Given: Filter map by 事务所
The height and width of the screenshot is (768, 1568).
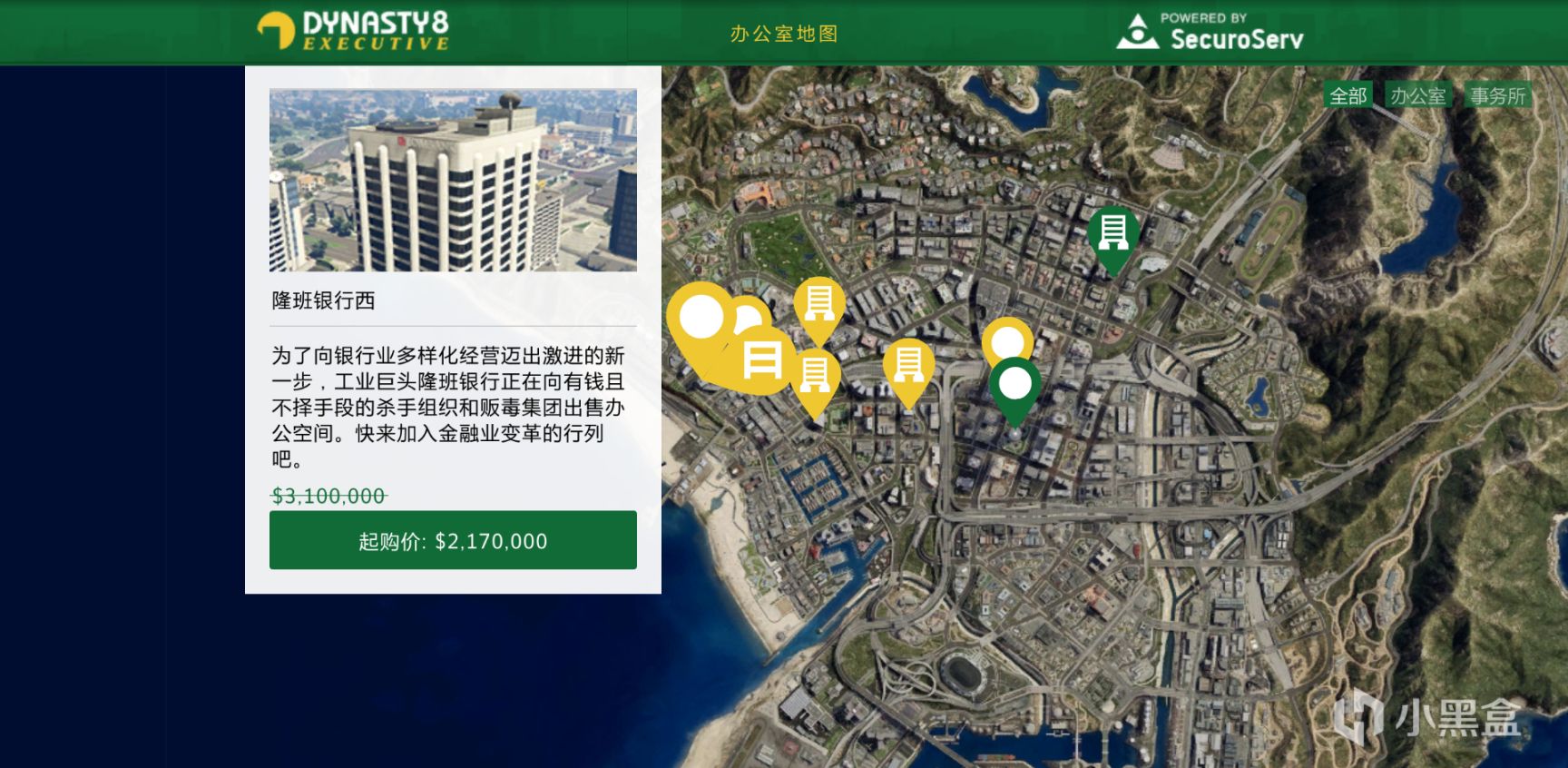Looking at the screenshot, I should pos(1498,95).
